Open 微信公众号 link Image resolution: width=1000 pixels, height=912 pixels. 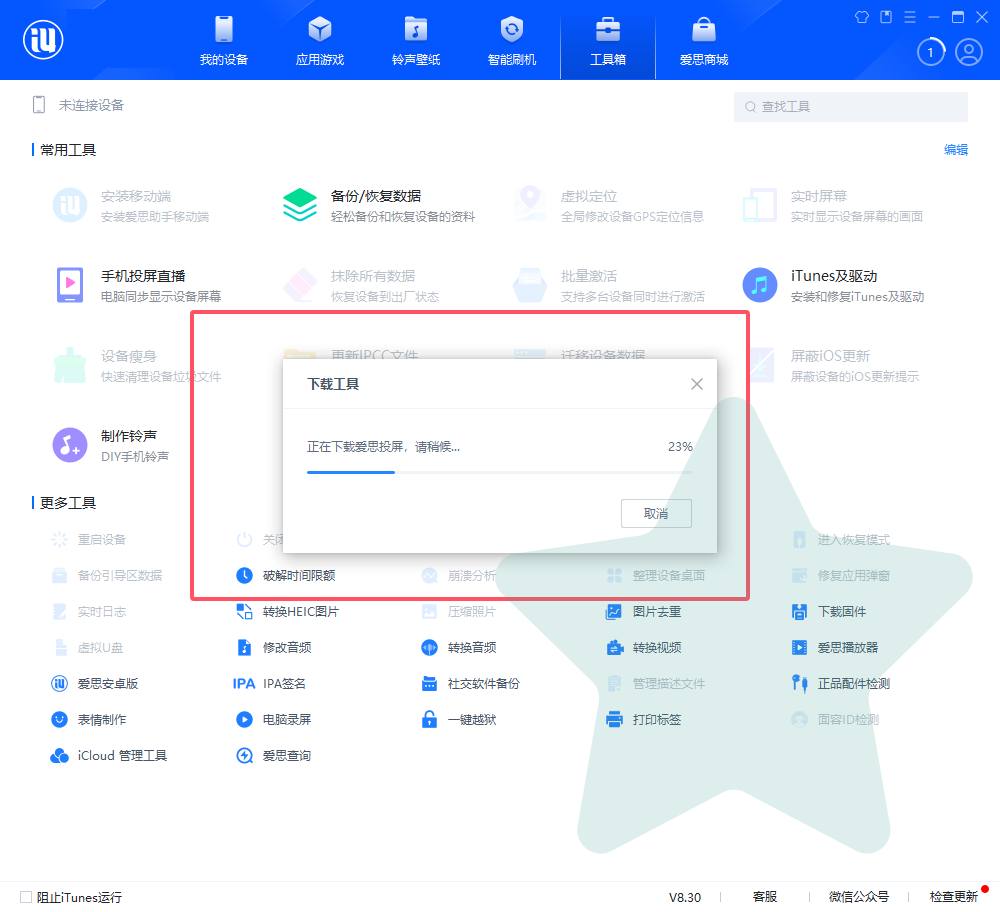858,897
